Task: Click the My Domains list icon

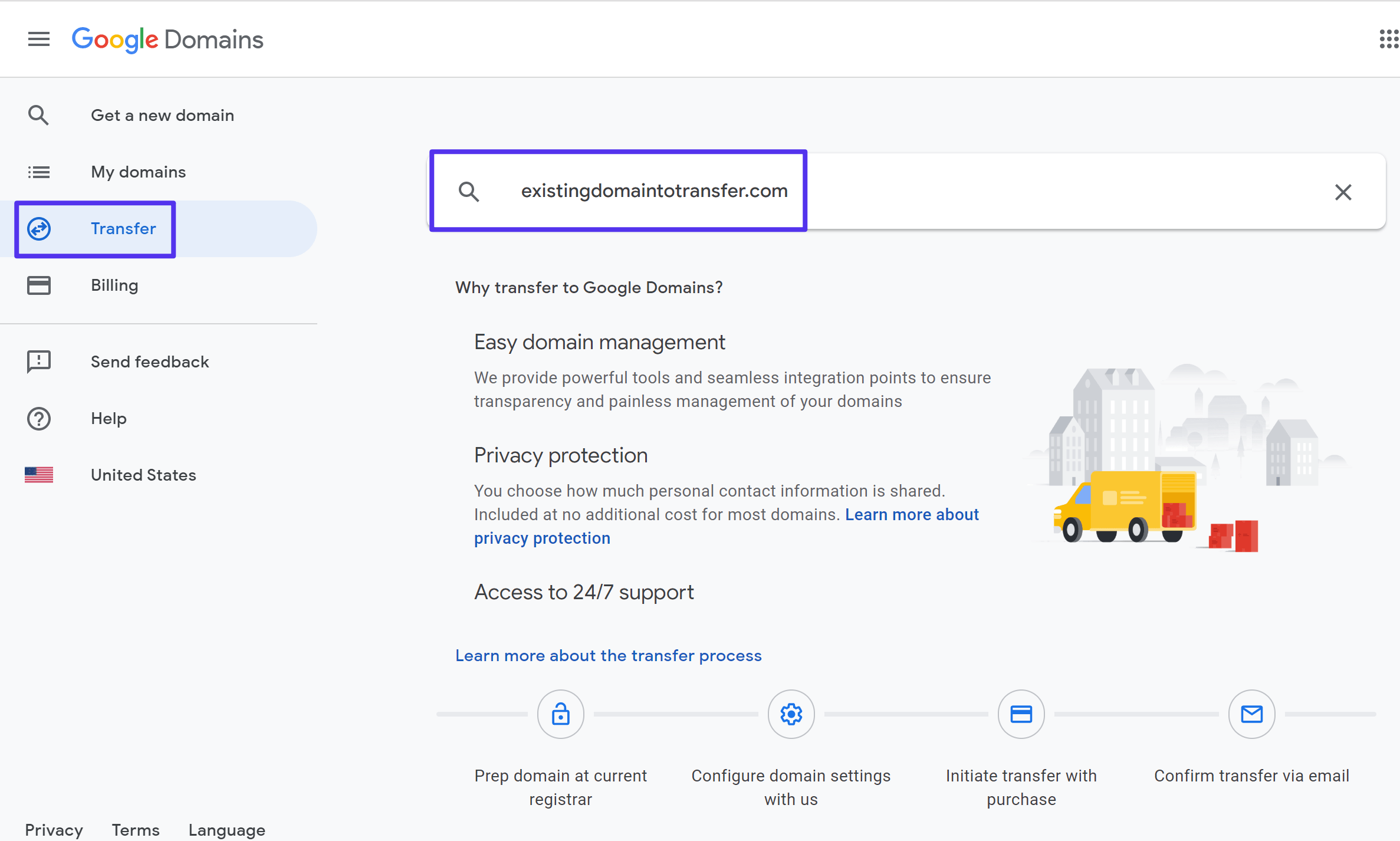Action: [38, 171]
